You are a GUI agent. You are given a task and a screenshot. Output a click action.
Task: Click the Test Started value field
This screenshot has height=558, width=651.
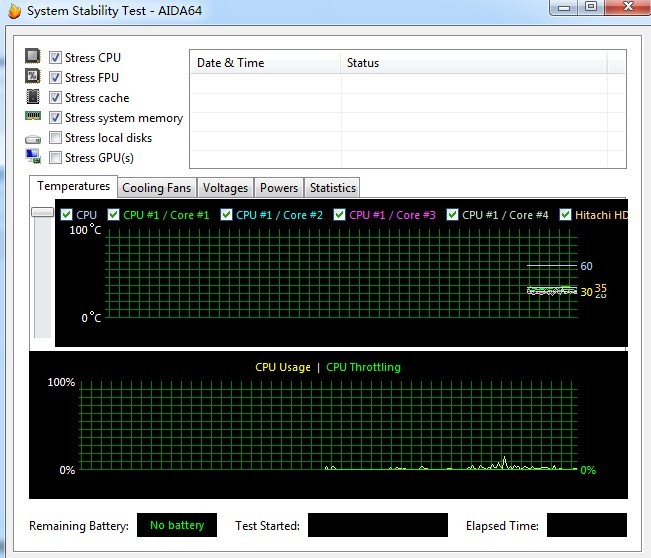(x=378, y=525)
